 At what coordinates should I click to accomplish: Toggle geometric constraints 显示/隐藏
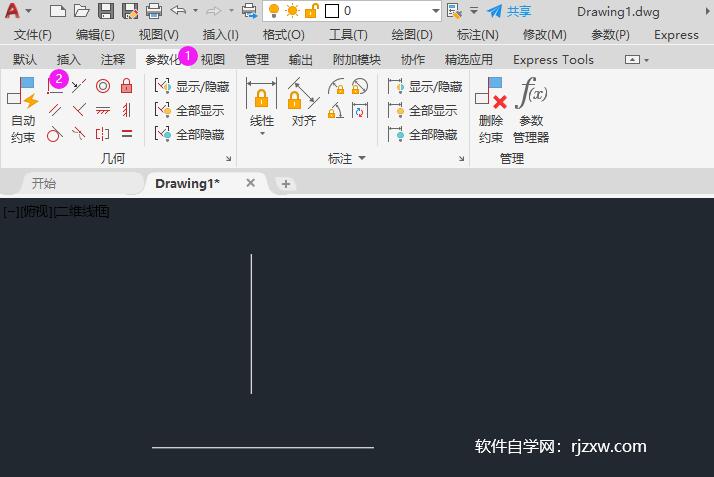click(x=192, y=86)
